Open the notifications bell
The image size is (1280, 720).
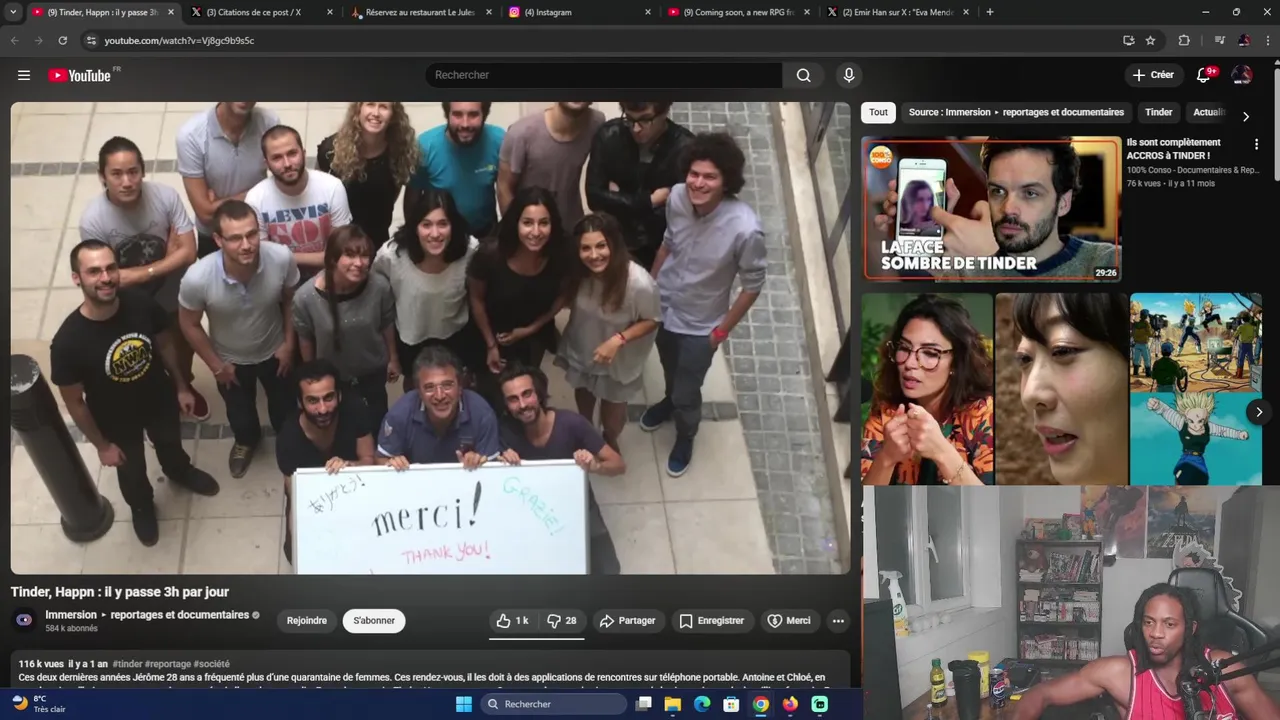point(1204,75)
